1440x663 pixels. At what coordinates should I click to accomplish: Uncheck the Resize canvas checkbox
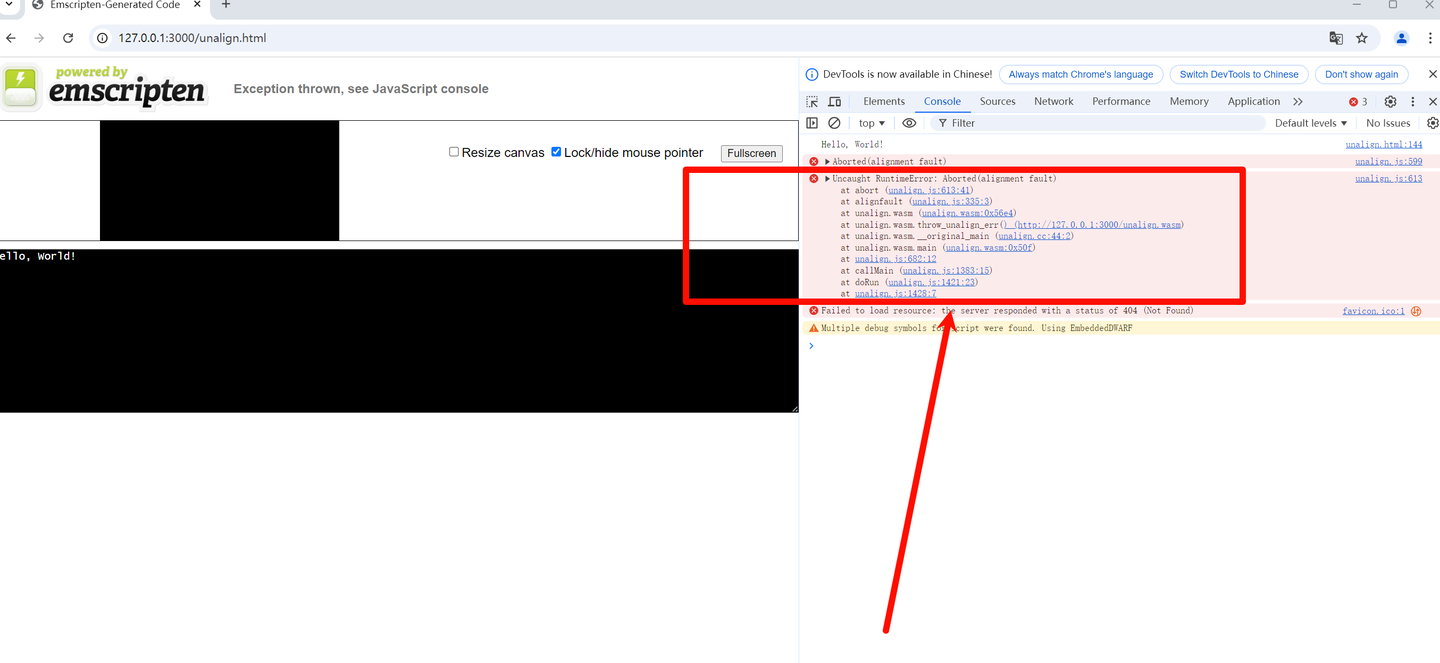(454, 152)
